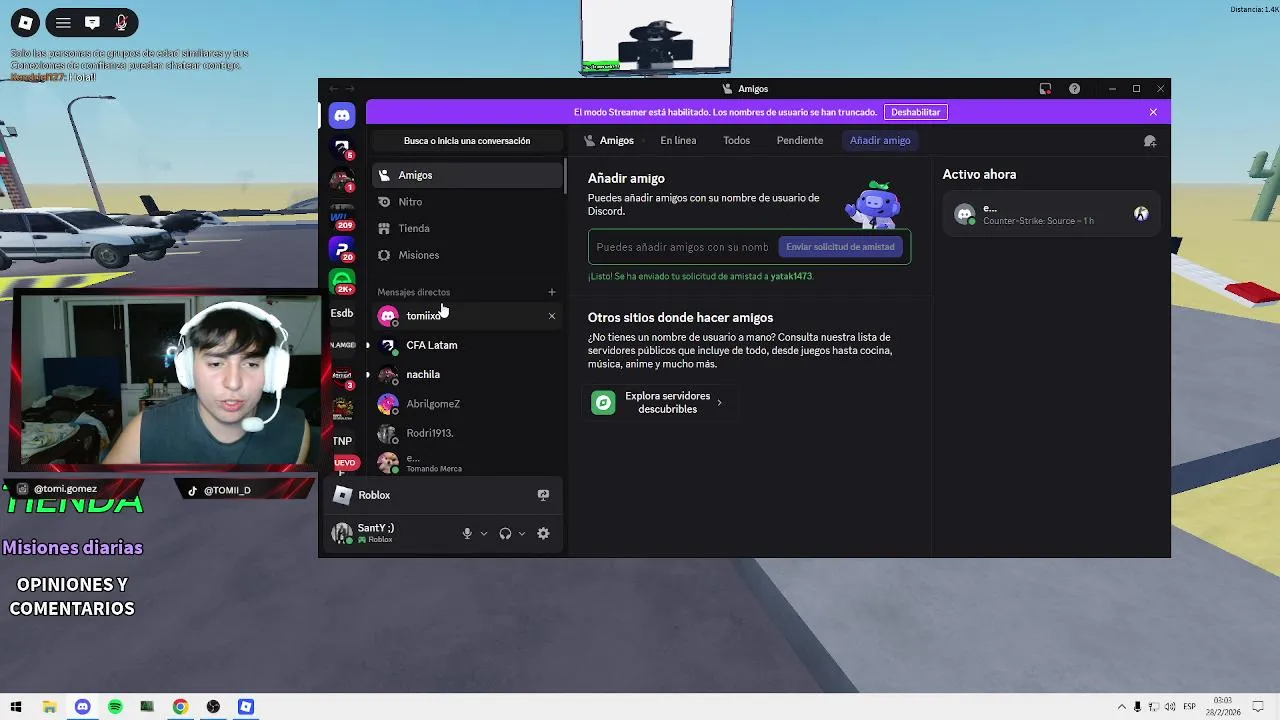Screen dimensions: 1280x720
Task: Open chat with Rodri1913.
Action: tap(467, 433)
